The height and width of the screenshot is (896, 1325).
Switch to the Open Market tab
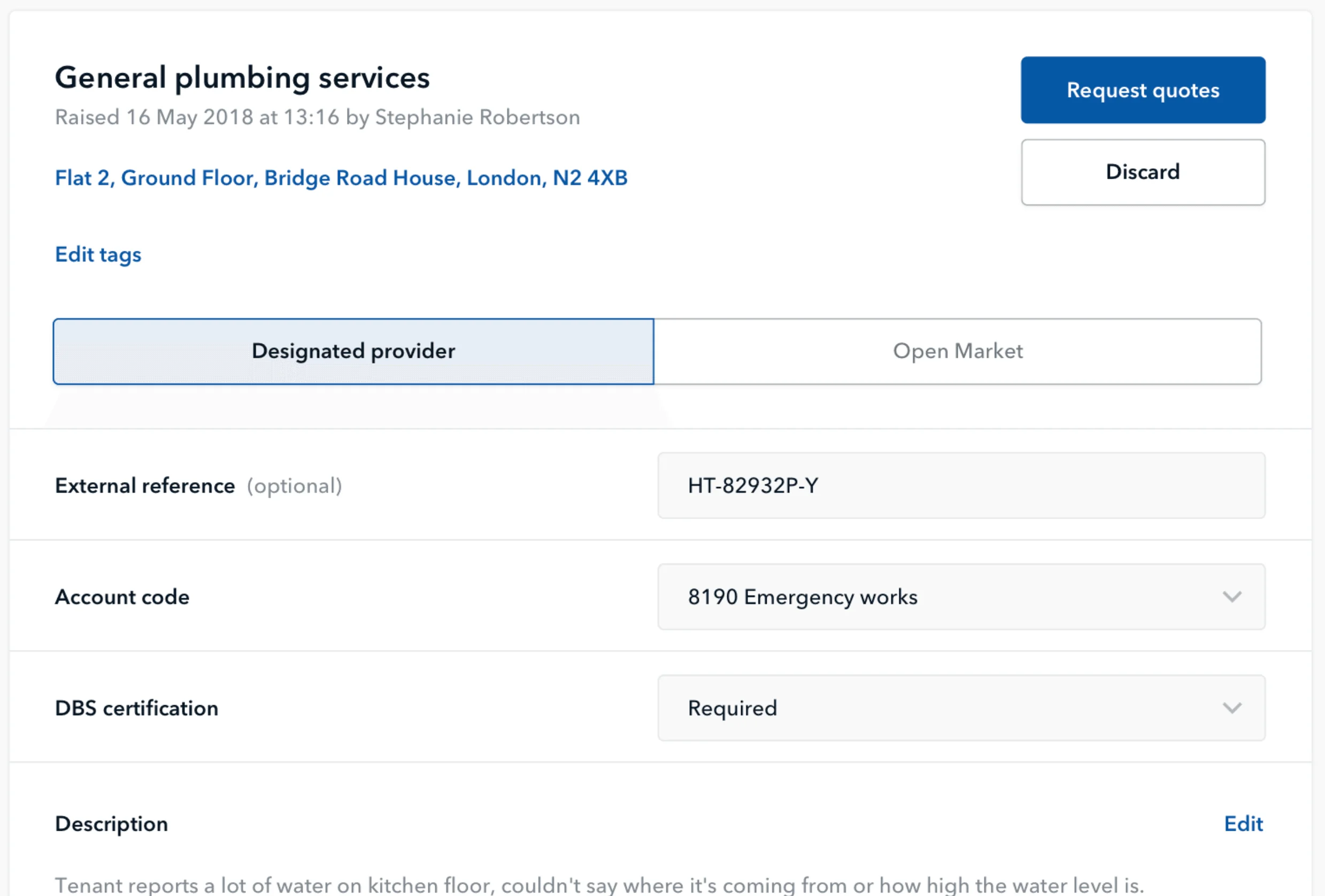click(x=958, y=351)
